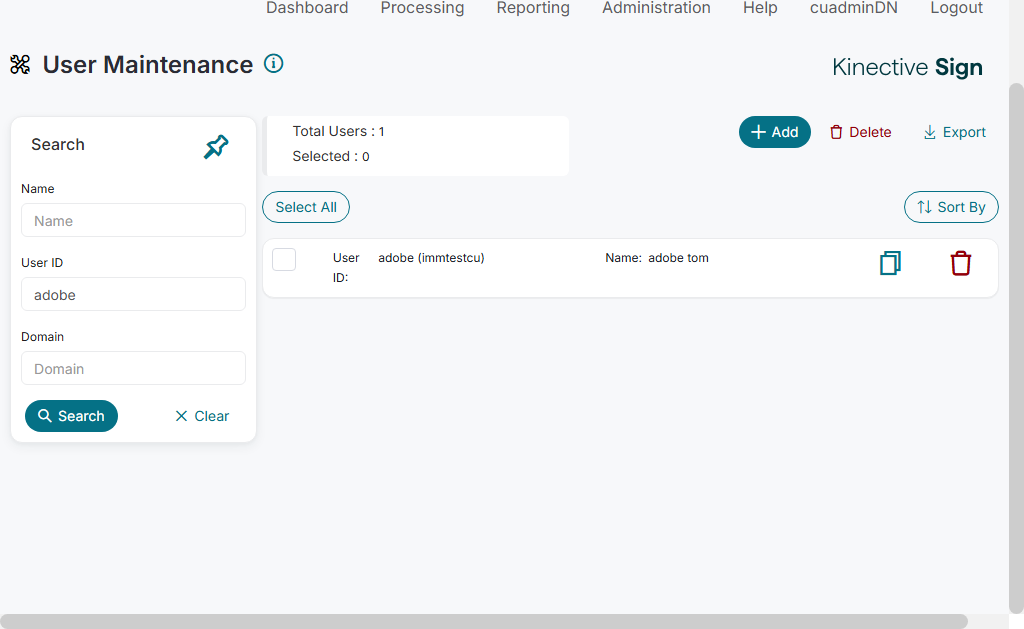The width and height of the screenshot is (1024, 629).
Task: Click the copy icon for user adobe
Action: 890,263
